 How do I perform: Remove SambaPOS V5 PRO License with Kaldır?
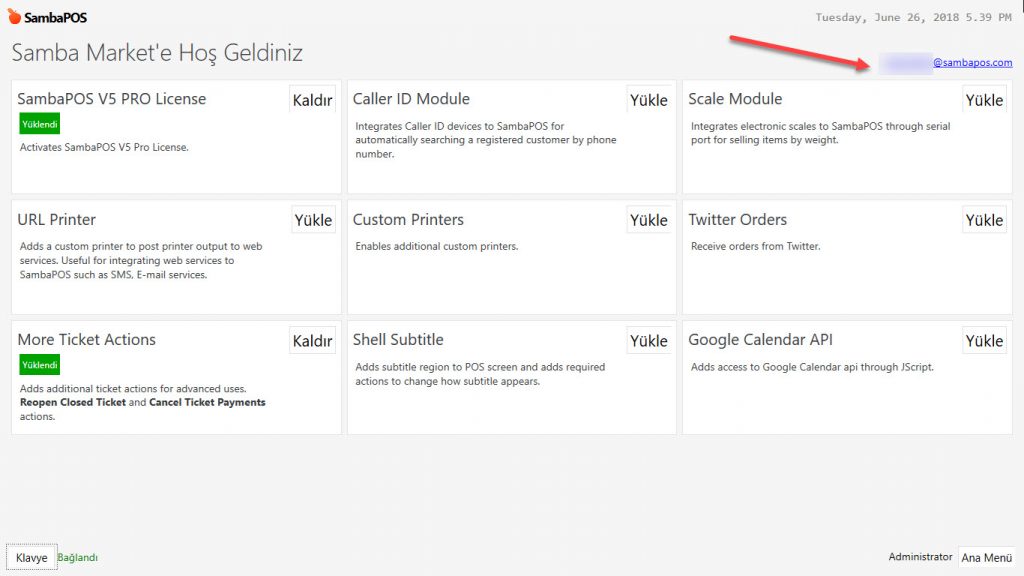point(312,100)
